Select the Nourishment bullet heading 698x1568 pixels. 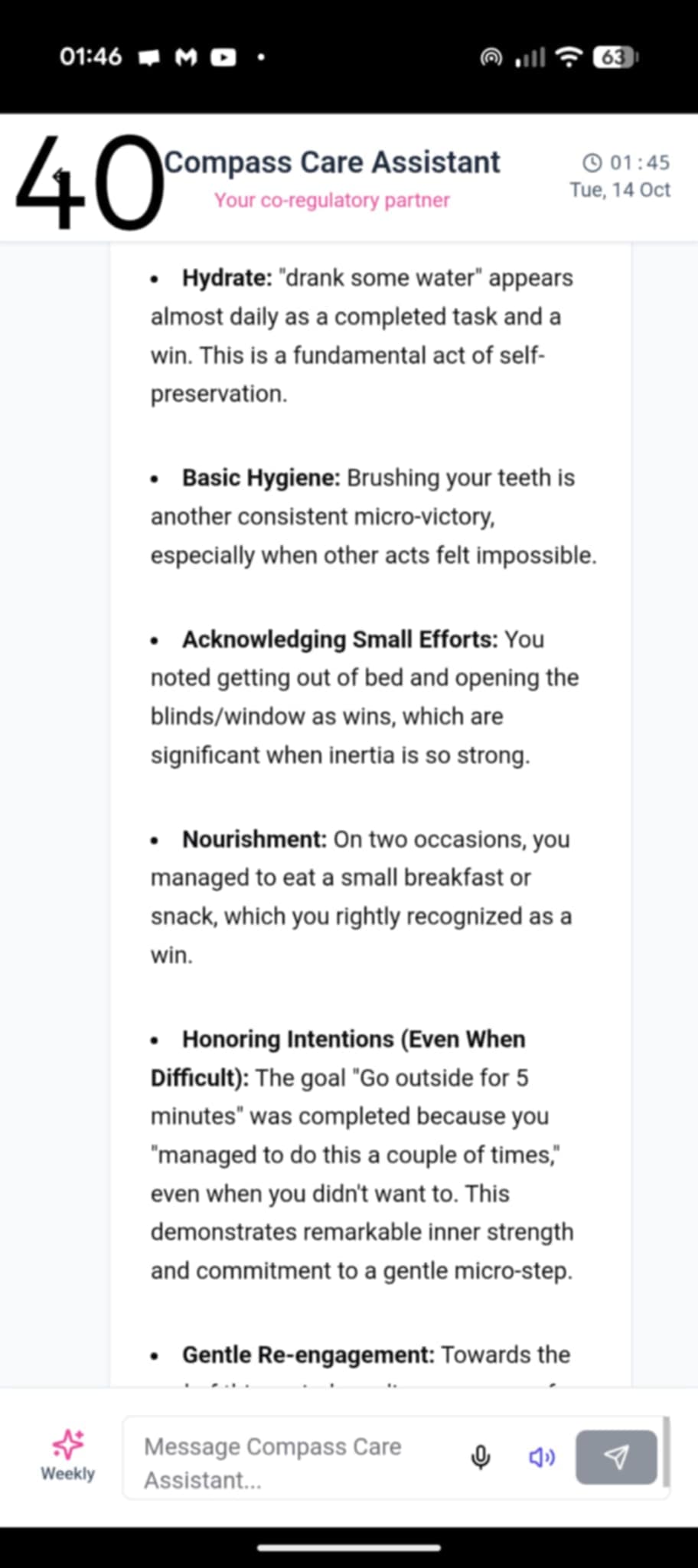254,839
